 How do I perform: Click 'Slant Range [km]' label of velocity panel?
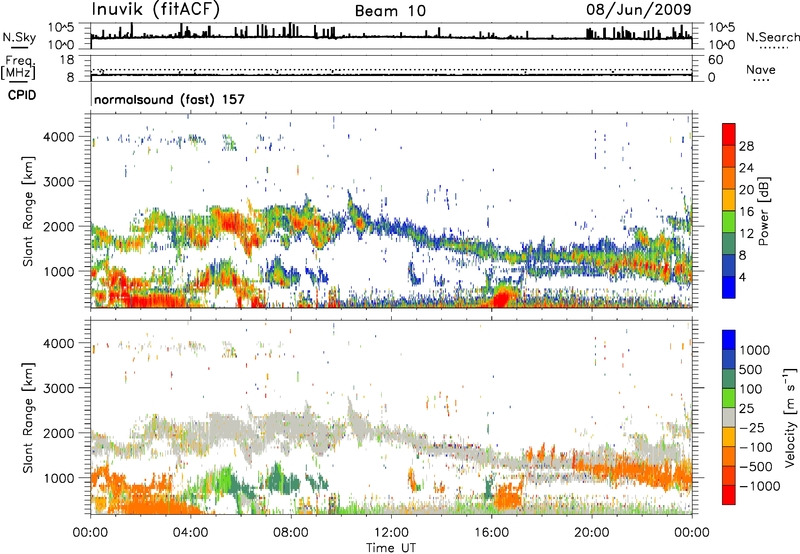[x=28, y=418]
